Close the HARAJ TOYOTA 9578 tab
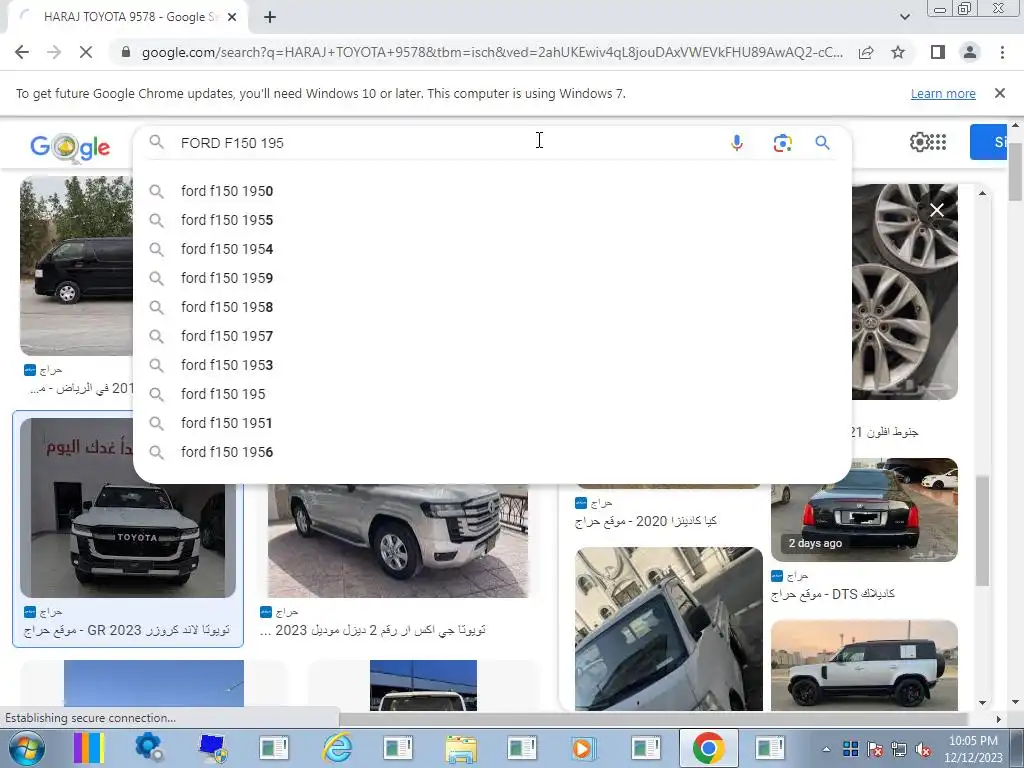The height and width of the screenshot is (768, 1024). [x=232, y=17]
